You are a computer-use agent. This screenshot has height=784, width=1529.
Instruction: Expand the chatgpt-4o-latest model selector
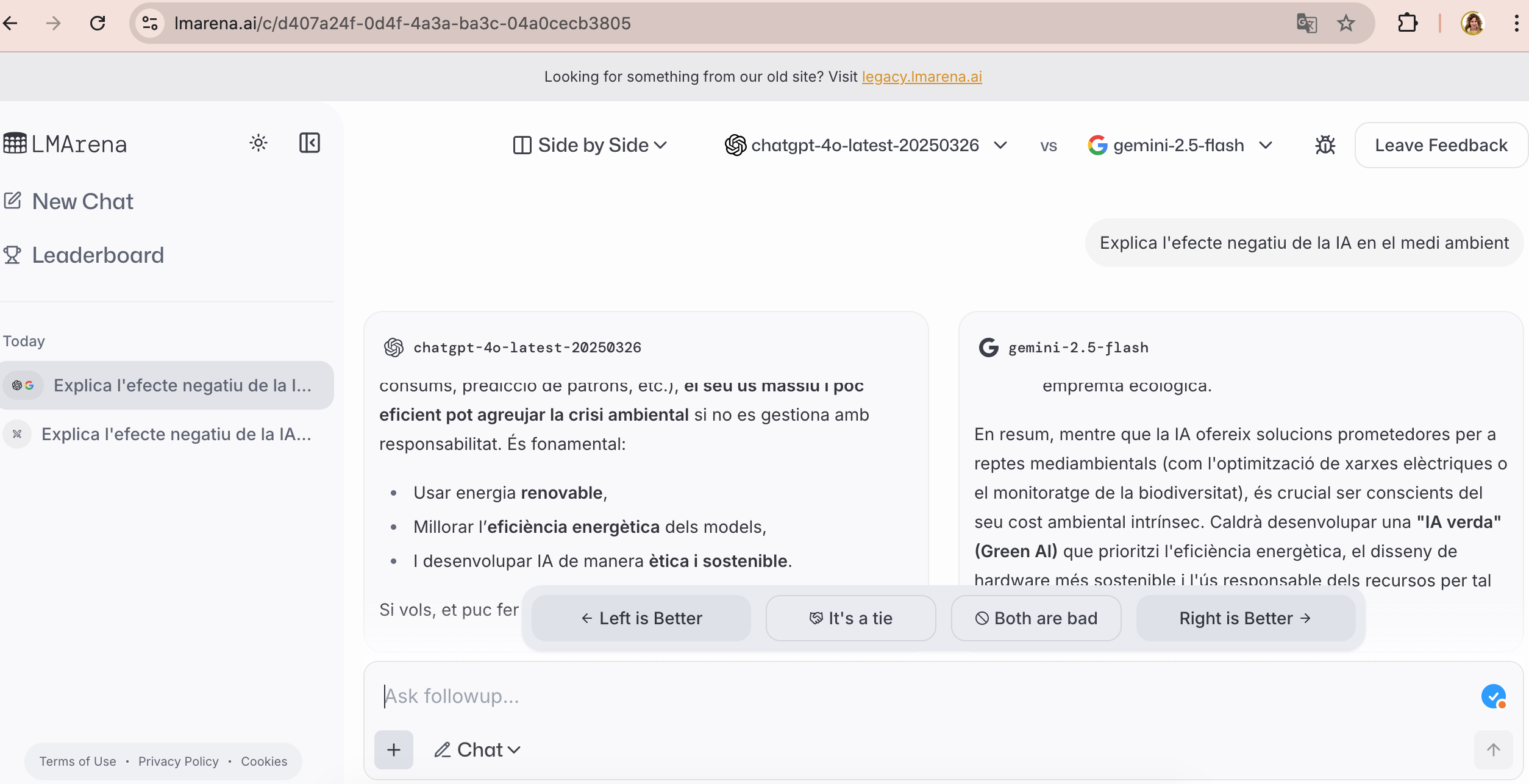[866, 145]
